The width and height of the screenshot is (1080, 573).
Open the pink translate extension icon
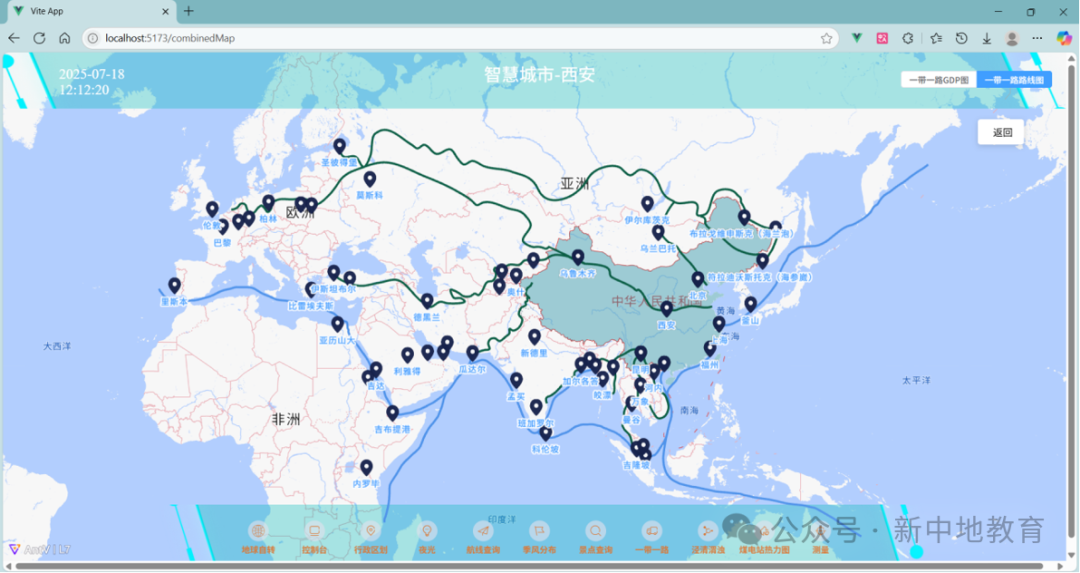pyautogui.click(x=882, y=39)
